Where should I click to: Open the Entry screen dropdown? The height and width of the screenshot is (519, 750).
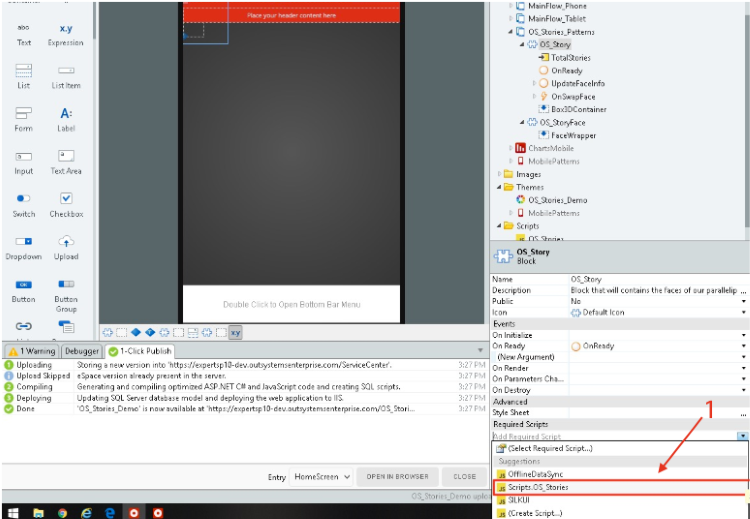[323, 477]
